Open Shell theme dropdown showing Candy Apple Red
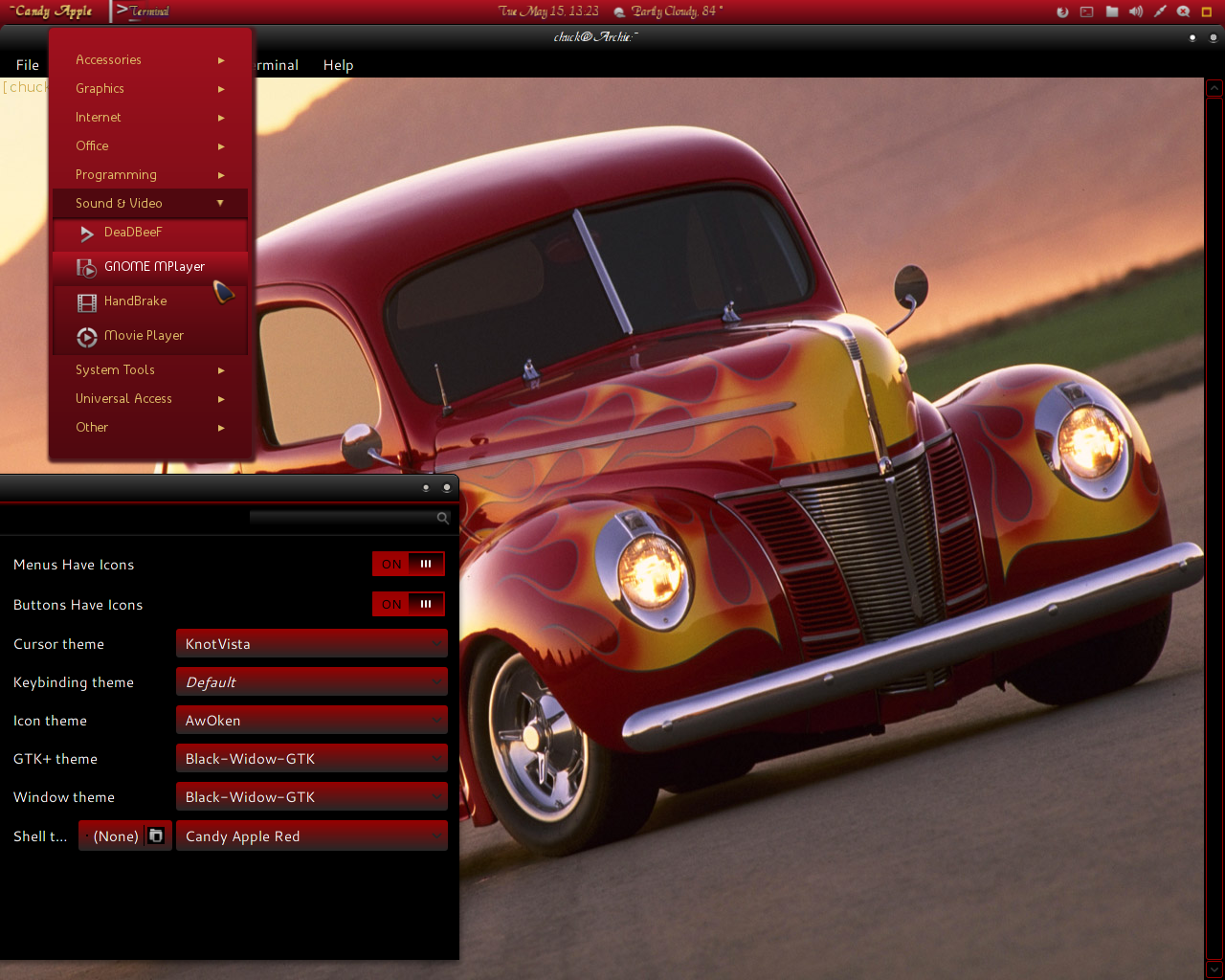The width and height of the screenshot is (1225, 980). (312, 835)
